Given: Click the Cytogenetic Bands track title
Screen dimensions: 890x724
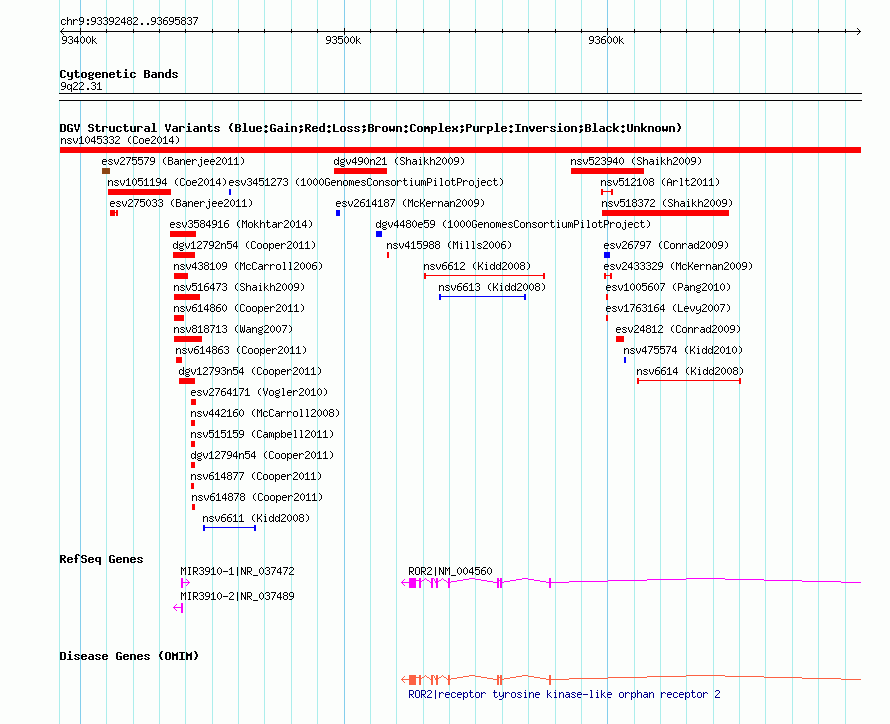Looking at the screenshot, I should click(x=119, y=74).
